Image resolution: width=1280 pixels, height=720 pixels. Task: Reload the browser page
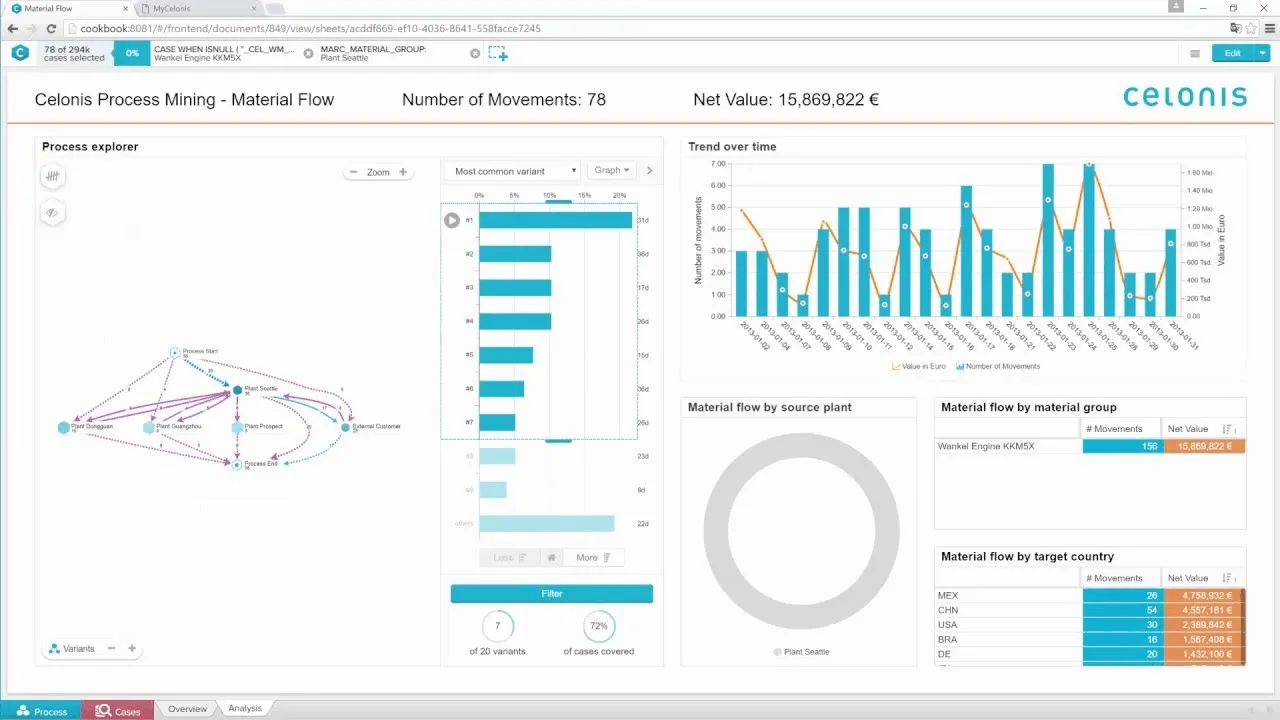[52, 28]
